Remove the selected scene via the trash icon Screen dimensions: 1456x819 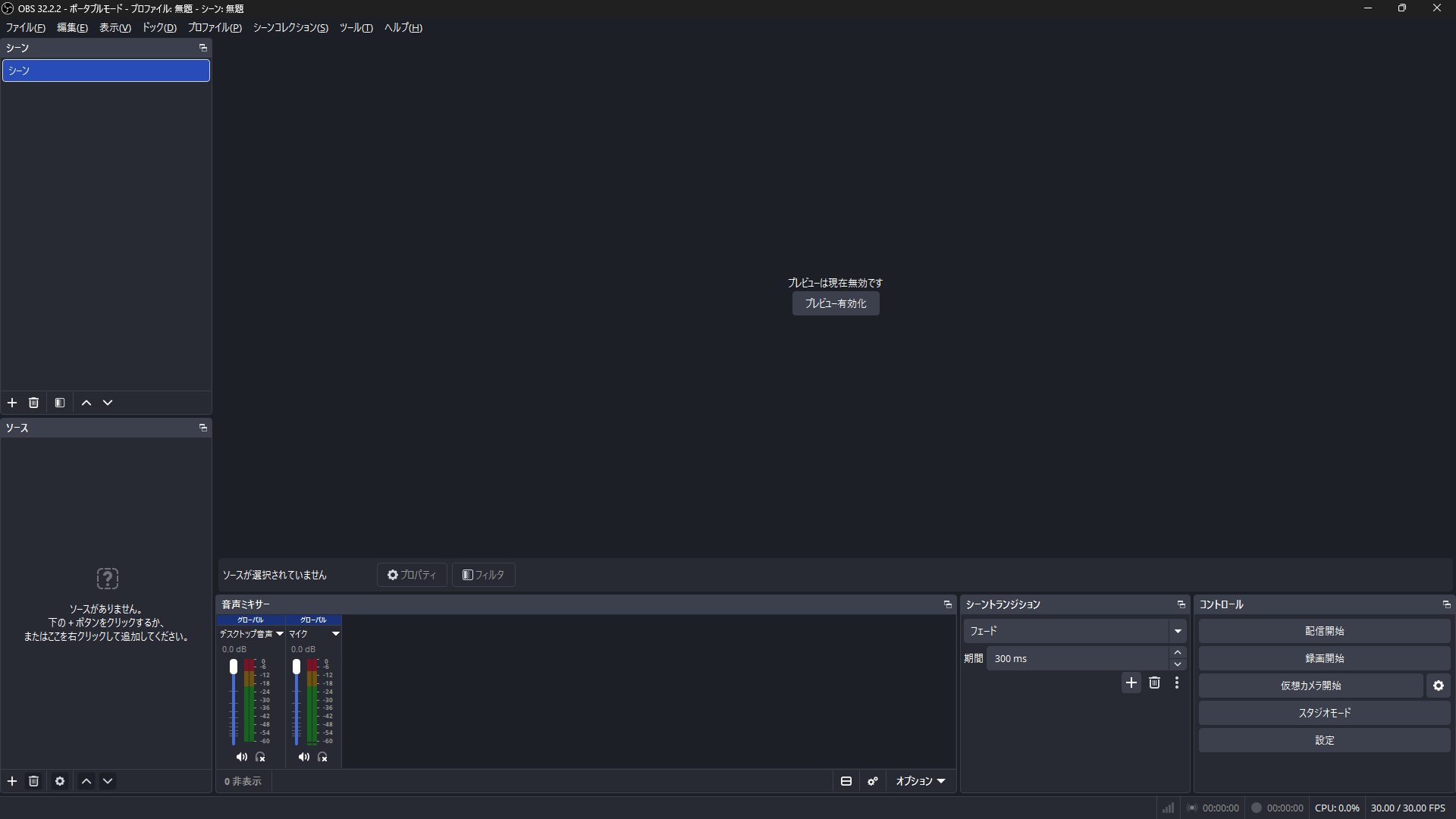pyautogui.click(x=33, y=403)
